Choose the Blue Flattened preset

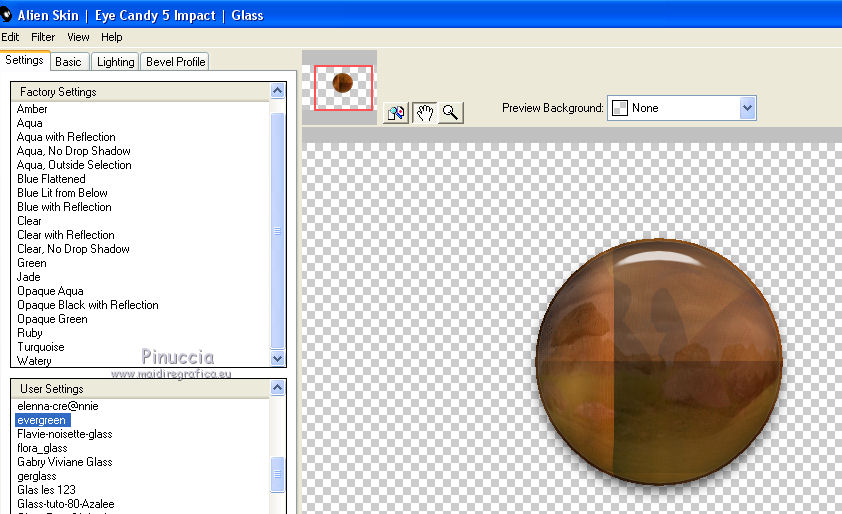(51, 179)
